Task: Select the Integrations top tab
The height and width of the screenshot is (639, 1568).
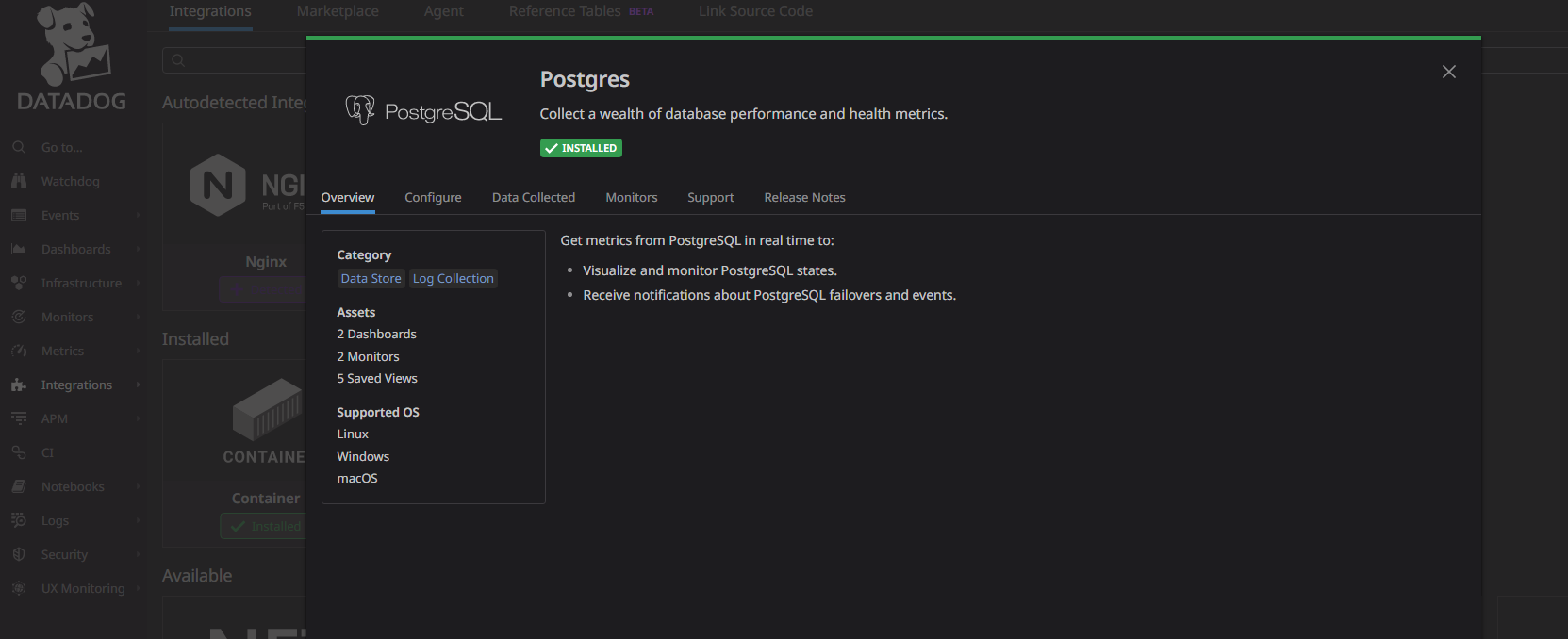Action: tap(210, 11)
